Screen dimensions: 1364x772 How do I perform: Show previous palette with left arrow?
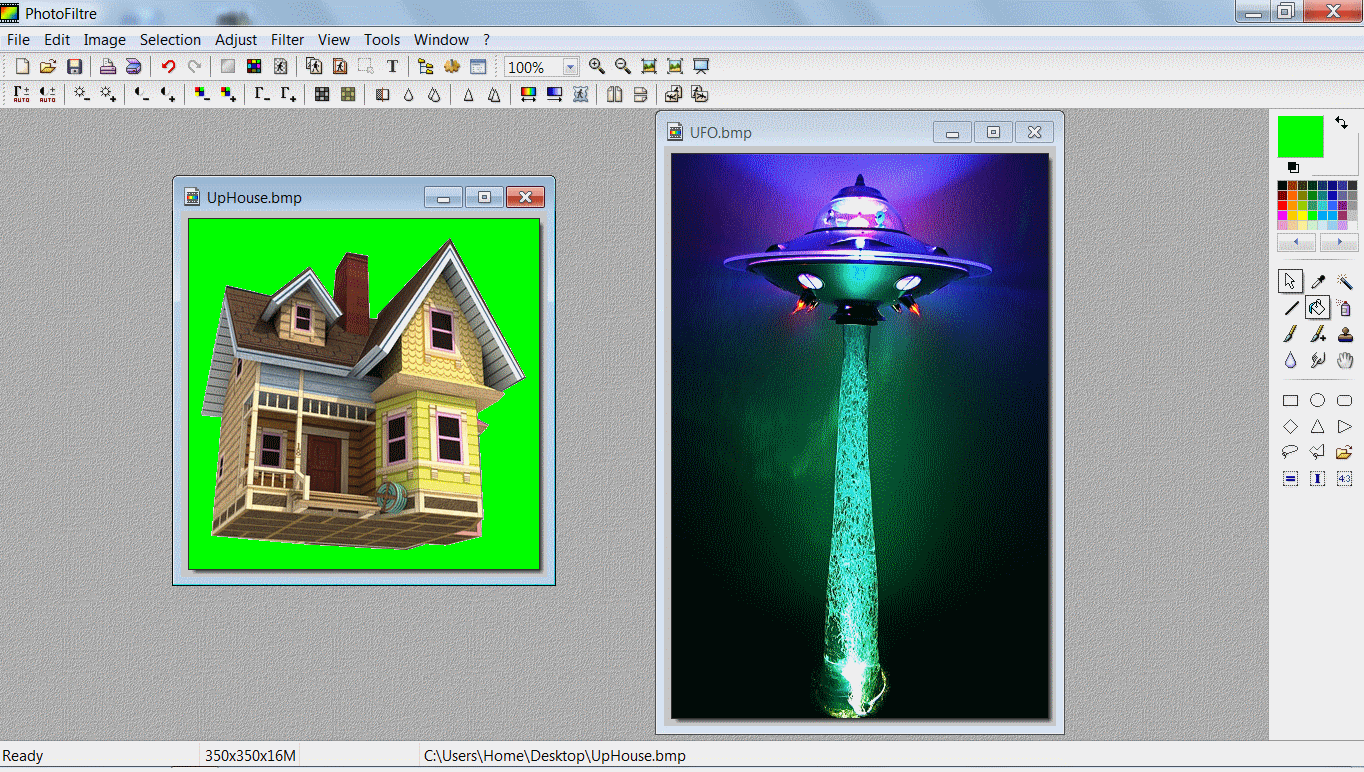1297,243
